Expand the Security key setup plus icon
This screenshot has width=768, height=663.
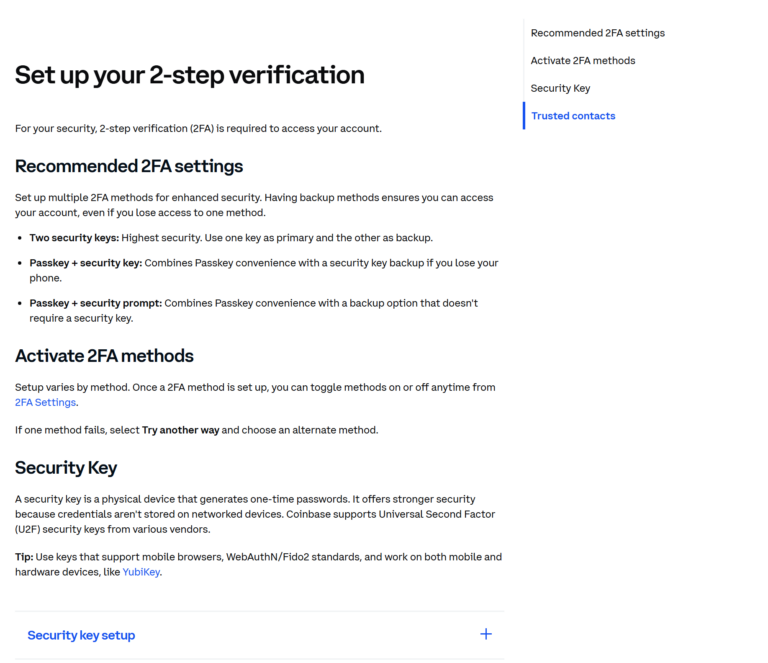(x=486, y=634)
